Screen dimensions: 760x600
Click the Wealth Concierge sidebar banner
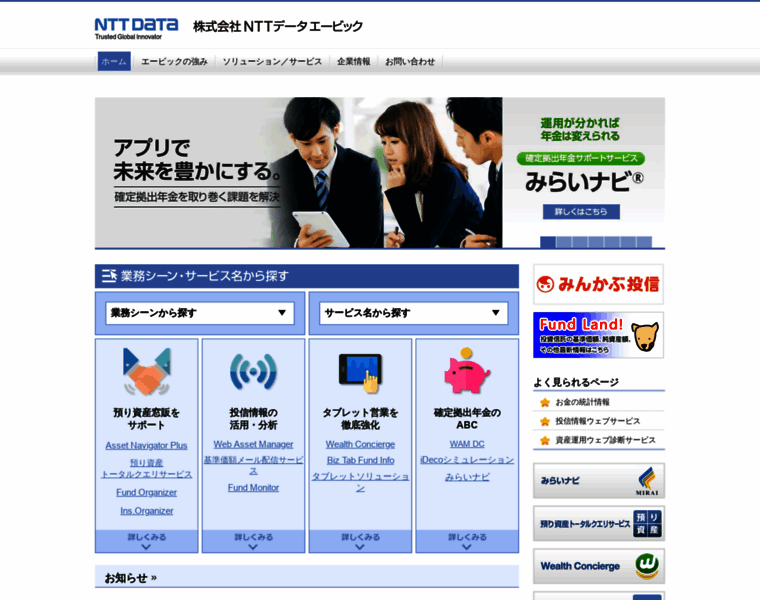click(599, 566)
